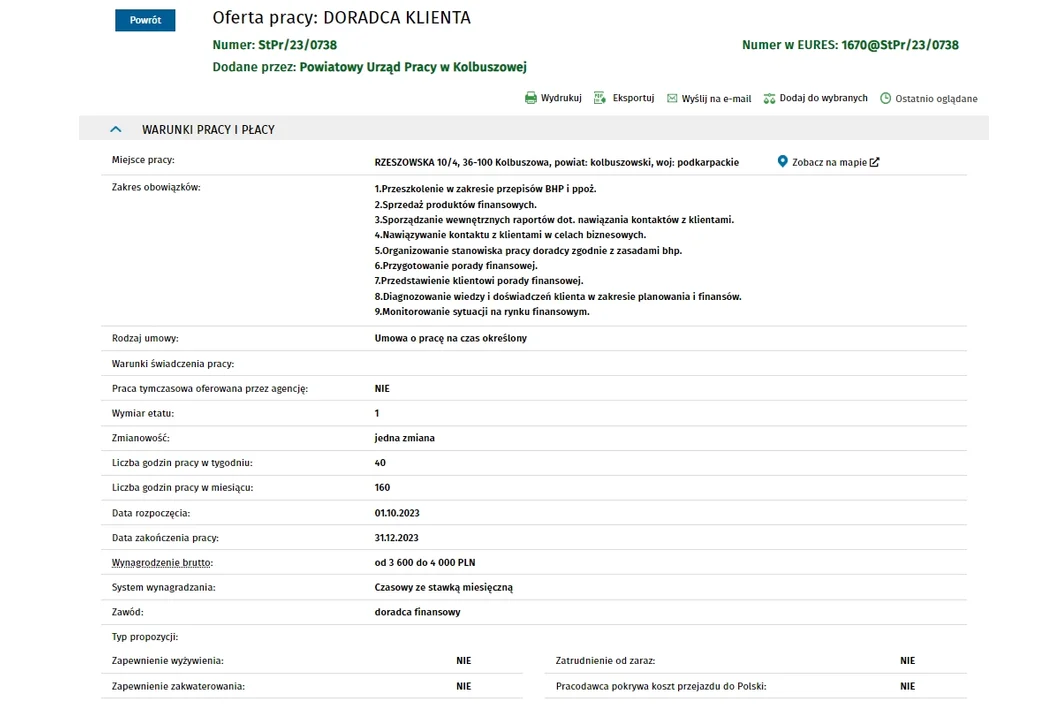Click the map pin icon by Zobacz na mapie

click(783, 161)
